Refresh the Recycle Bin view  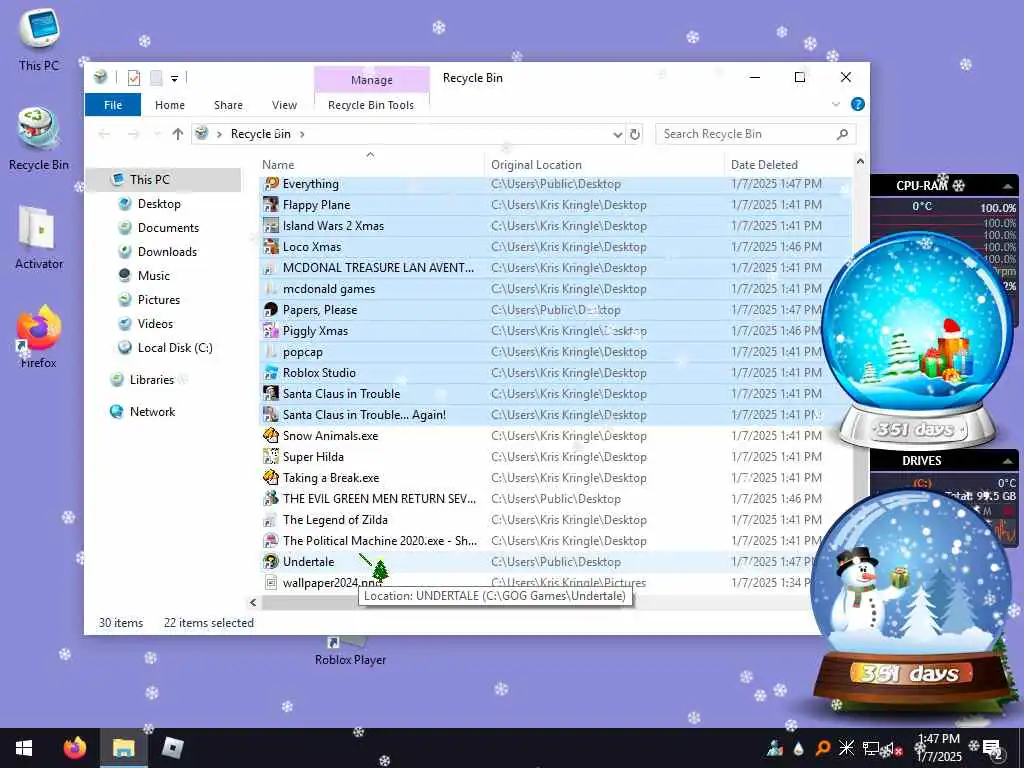635,135
